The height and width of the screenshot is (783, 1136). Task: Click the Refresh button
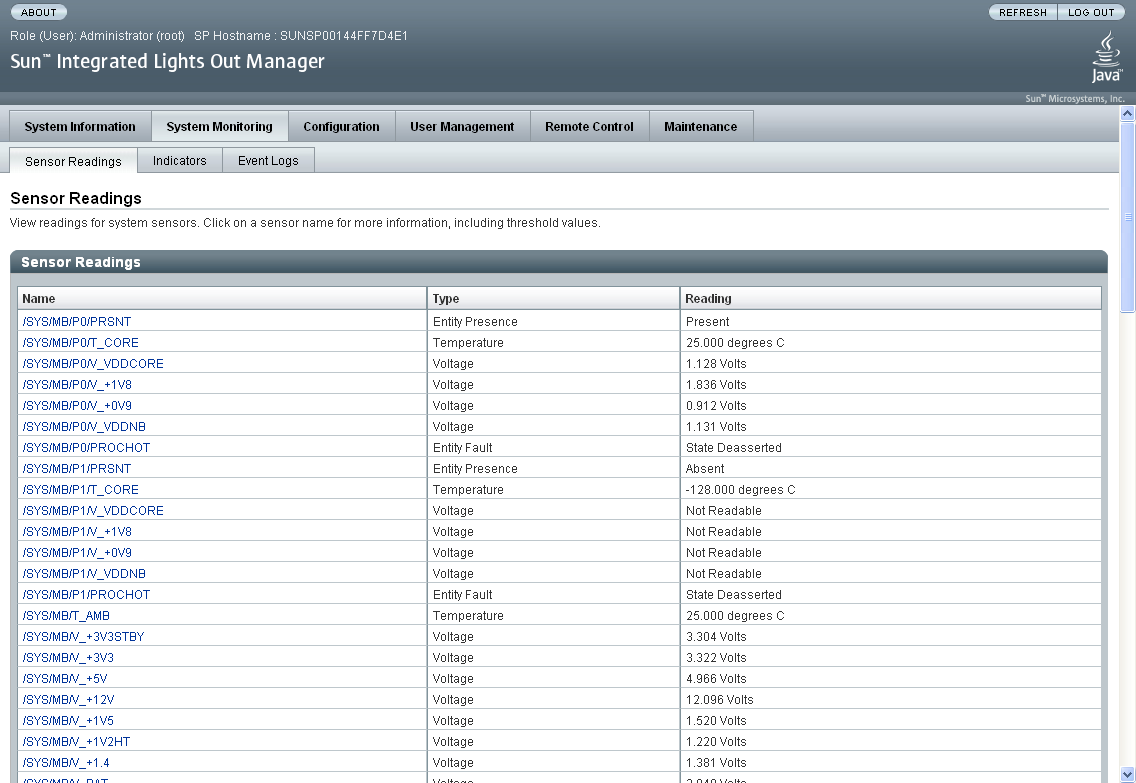[x=1023, y=12]
